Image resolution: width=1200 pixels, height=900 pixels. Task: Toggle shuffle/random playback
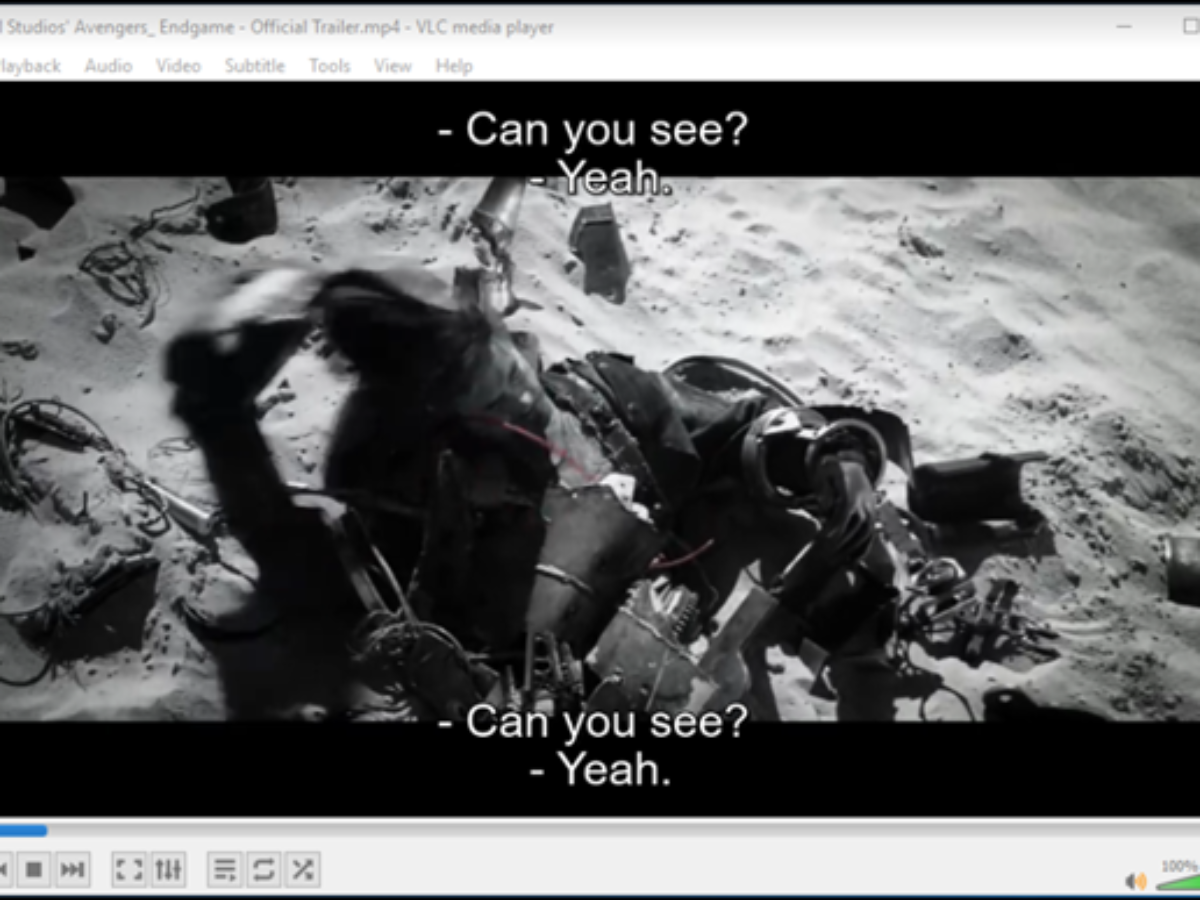pos(302,870)
